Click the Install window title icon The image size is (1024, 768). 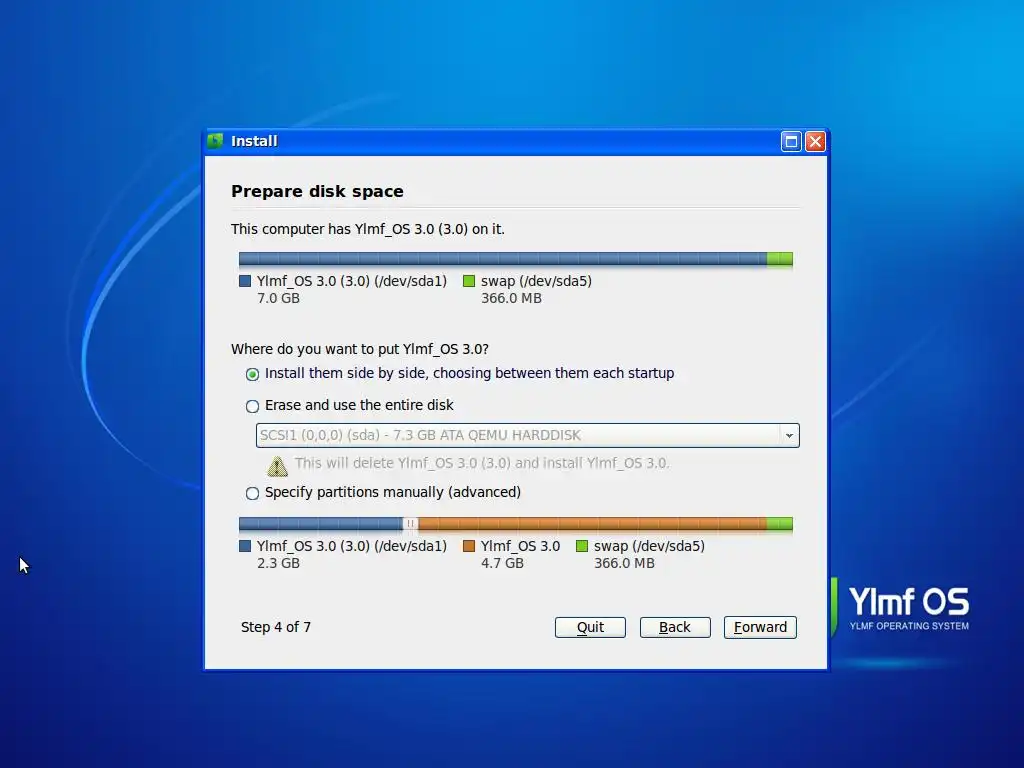click(x=215, y=140)
